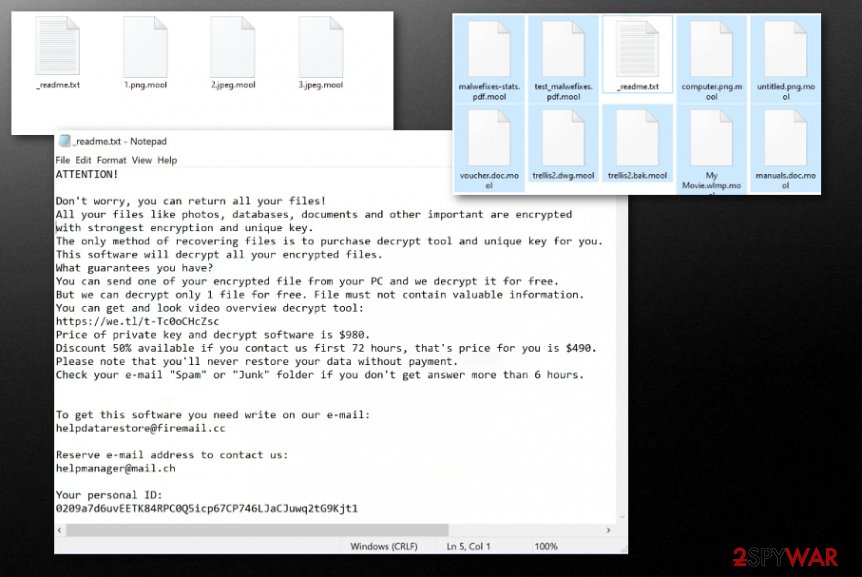Click Notepad horizontal scrollbar thumb
Viewport: 862px width, 577px height.
[257, 530]
